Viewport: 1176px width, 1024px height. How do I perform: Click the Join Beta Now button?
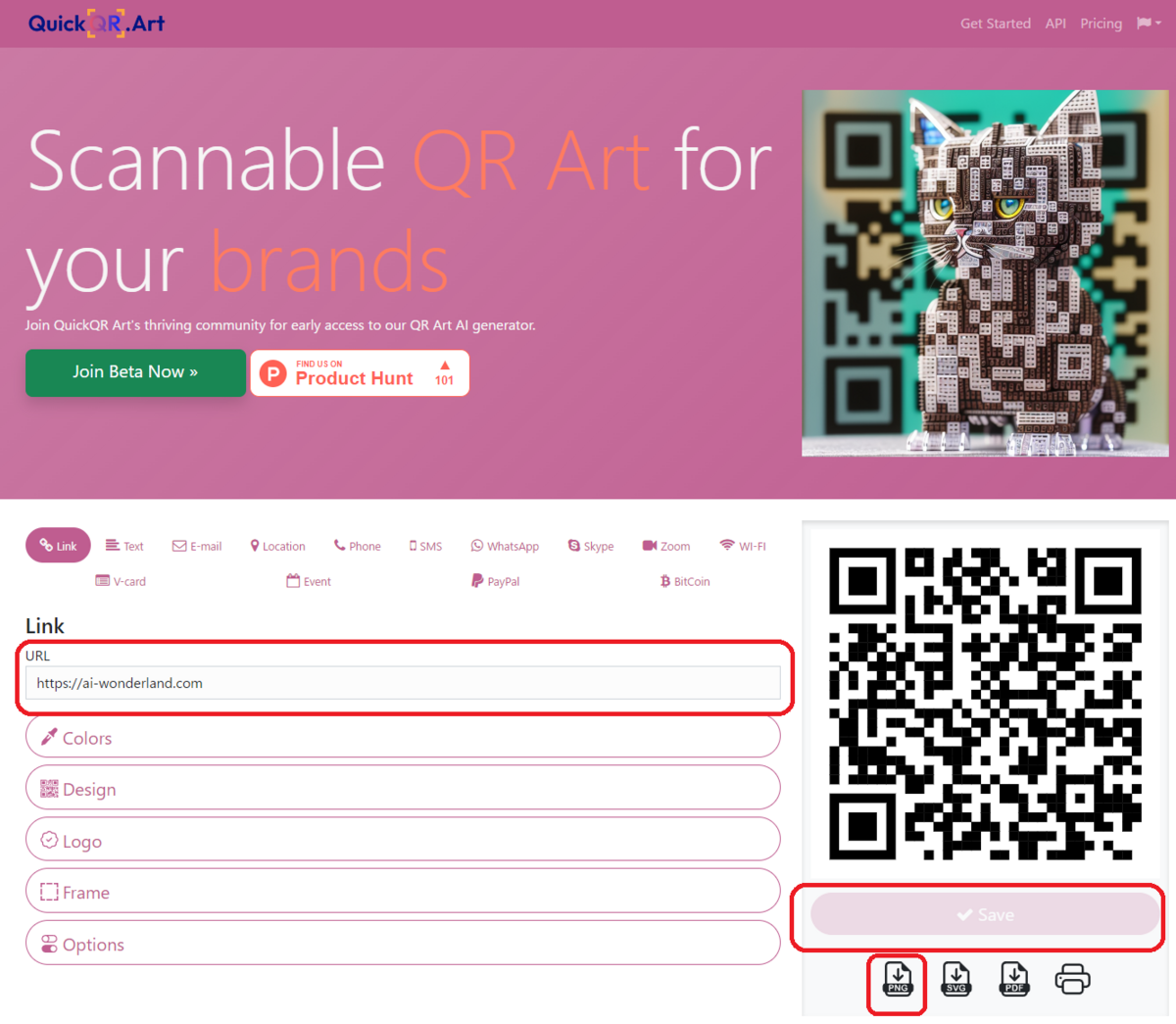pos(135,372)
